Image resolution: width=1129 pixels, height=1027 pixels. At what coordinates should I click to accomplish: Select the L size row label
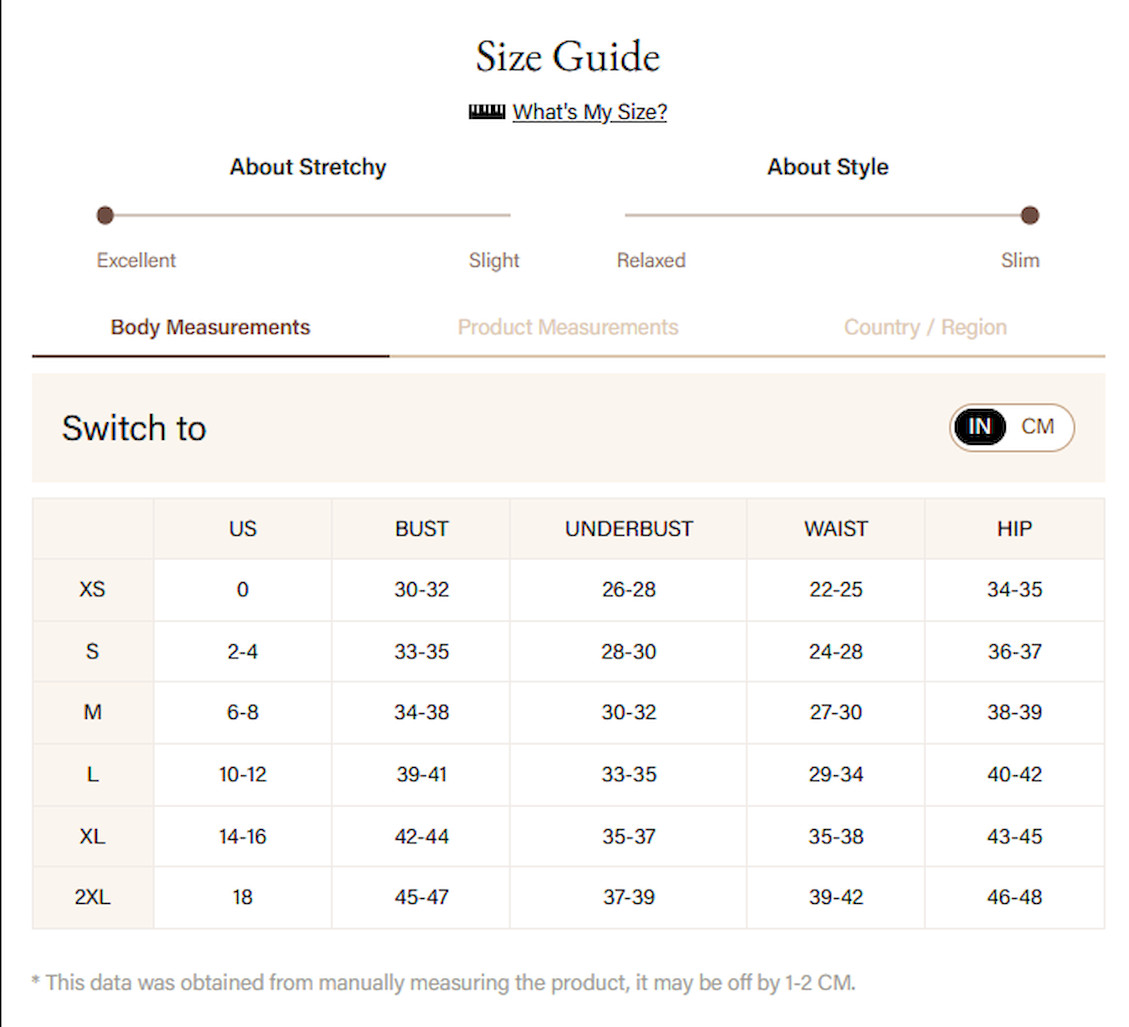92,774
